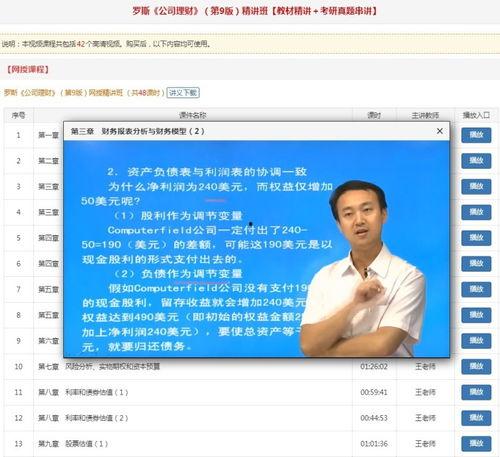Play row 11 利率和债券估值(1)
Image resolution: width=500 pixels, height=457 pixels.
coord(476,392)
